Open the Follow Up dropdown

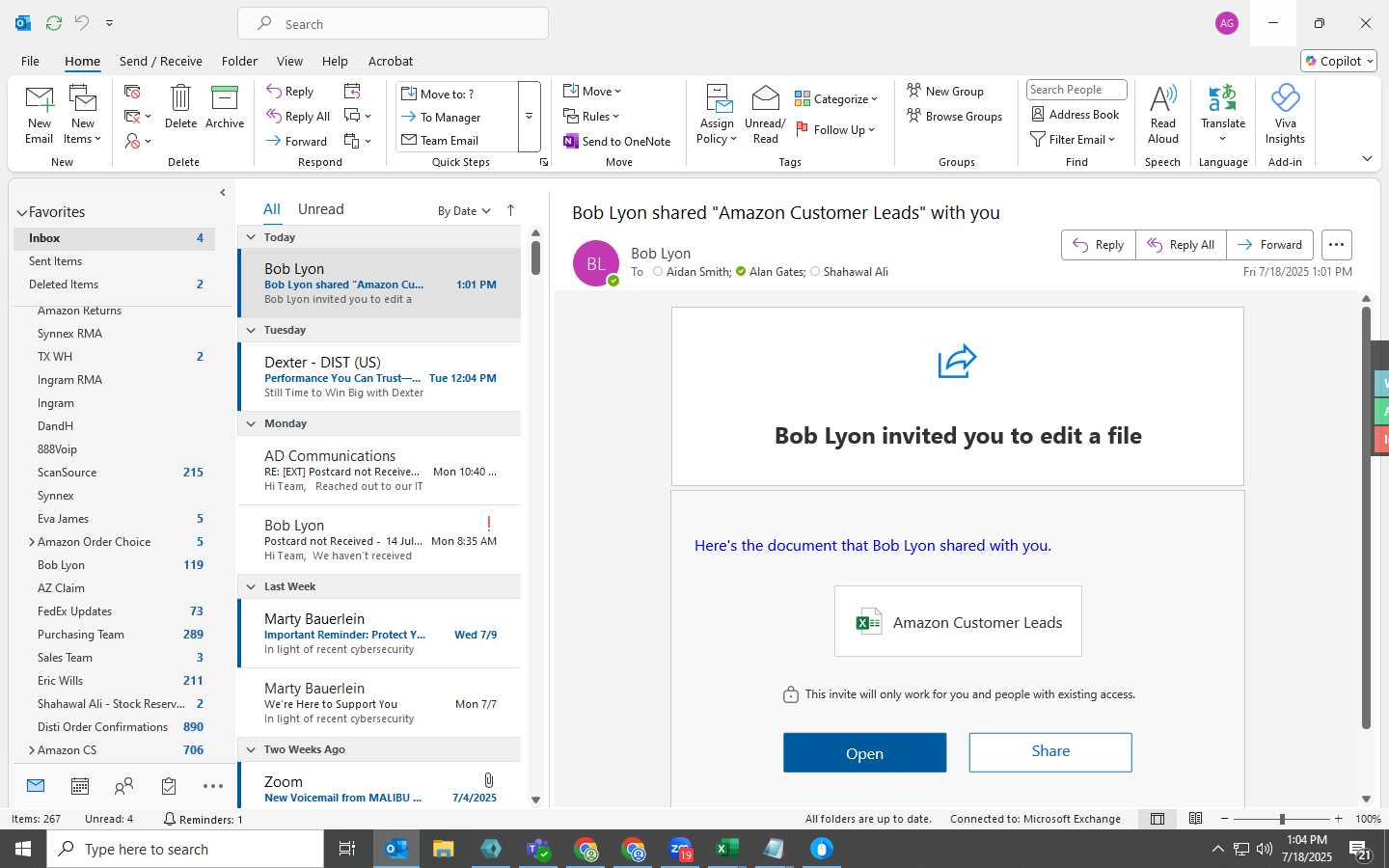tap(836, 129)
